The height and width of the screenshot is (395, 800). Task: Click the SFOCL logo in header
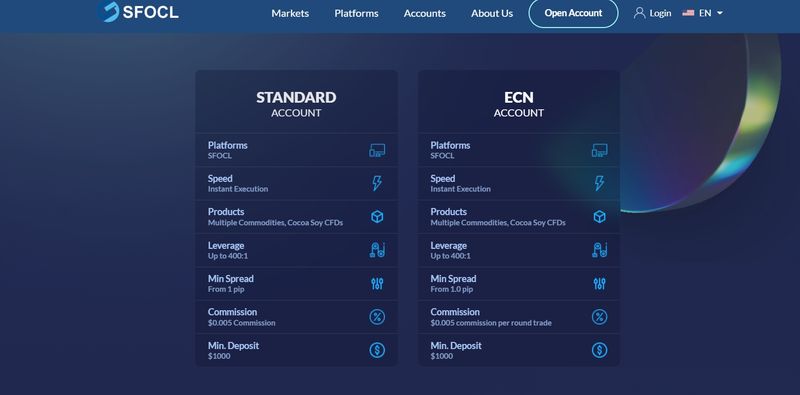pos(139,12)
